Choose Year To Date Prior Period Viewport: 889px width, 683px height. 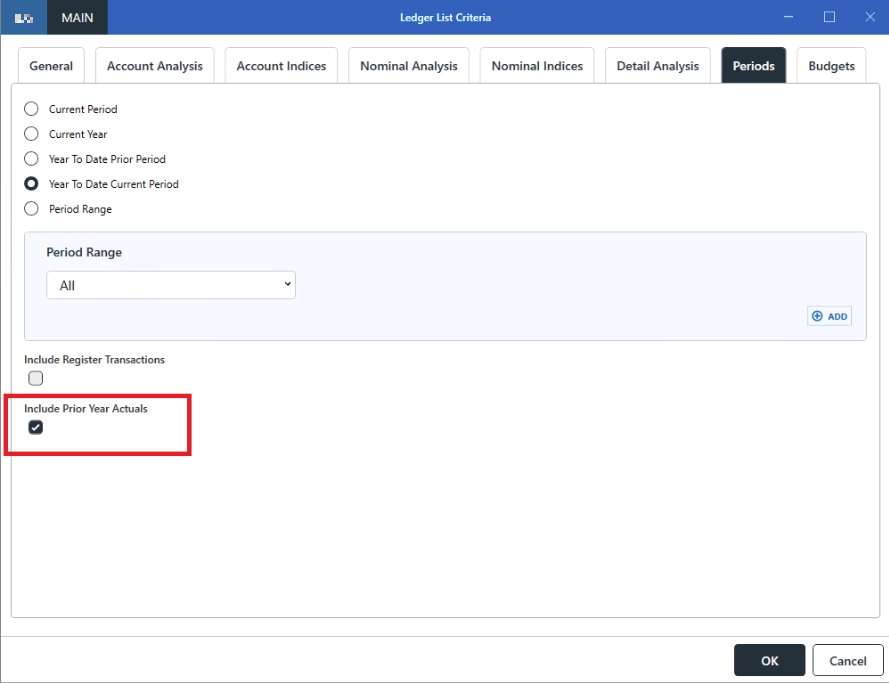pyautogui.click(x=32, y=159)
